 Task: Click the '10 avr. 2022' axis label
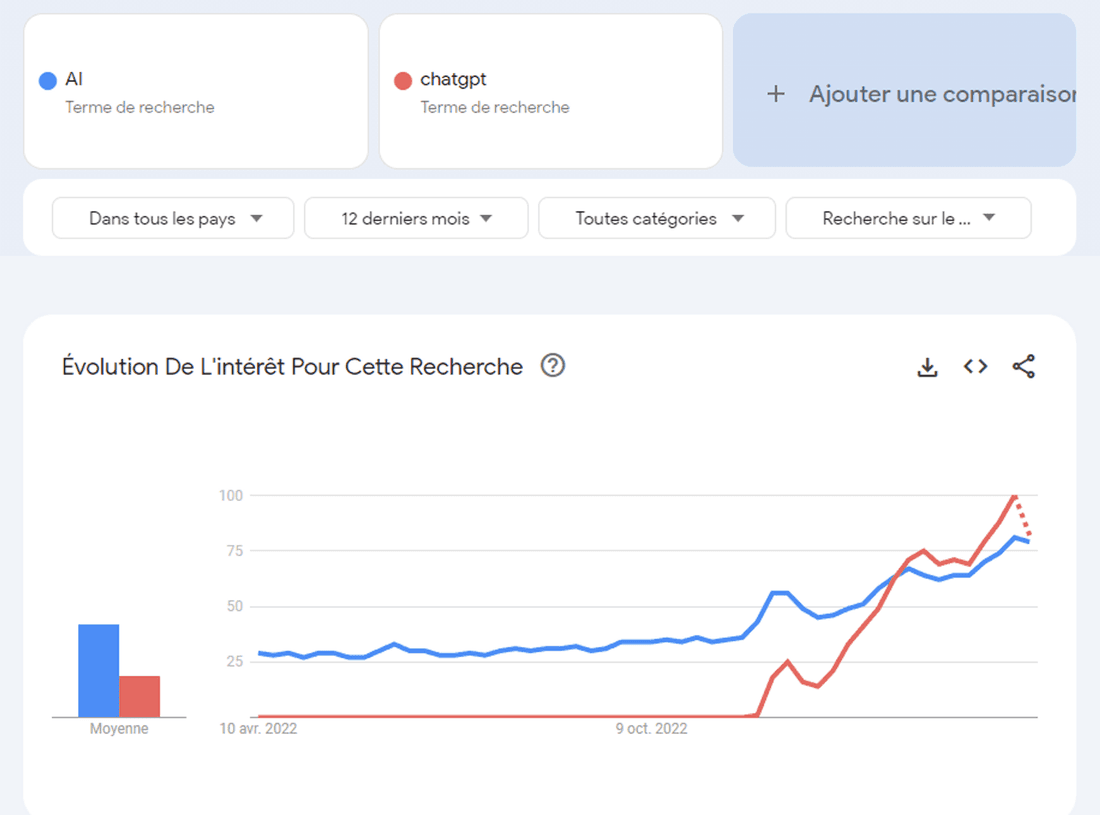258,729
